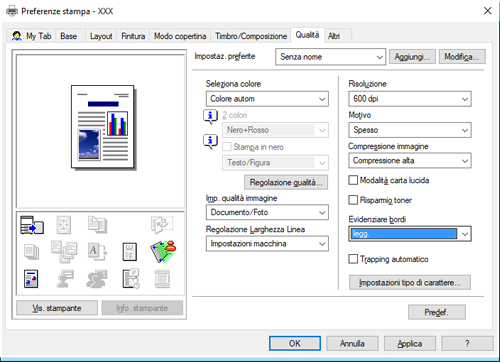Click the greyed Info. stampante button
Image resolution: width=500 pixels, height=362 pixels.
[142, 308]
